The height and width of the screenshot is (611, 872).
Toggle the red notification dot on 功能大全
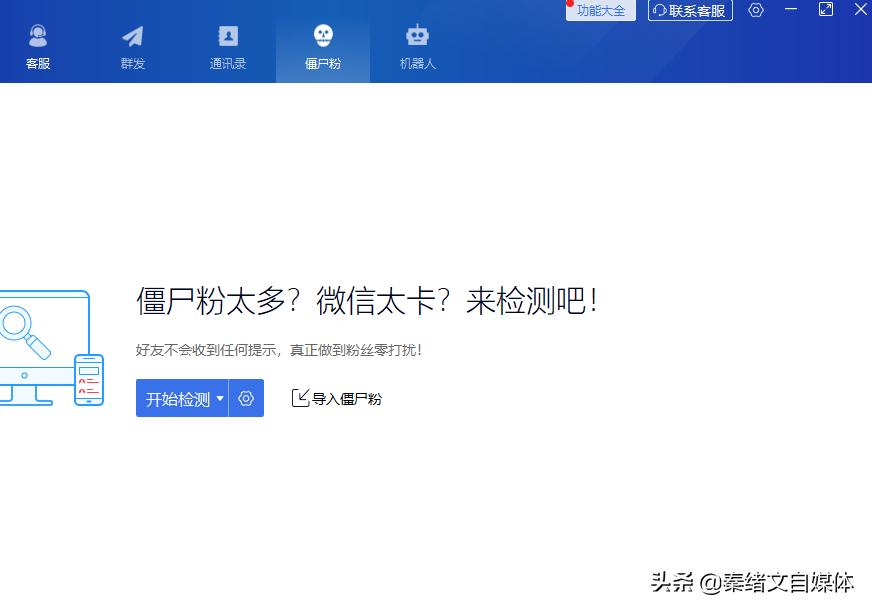[570, 4]
